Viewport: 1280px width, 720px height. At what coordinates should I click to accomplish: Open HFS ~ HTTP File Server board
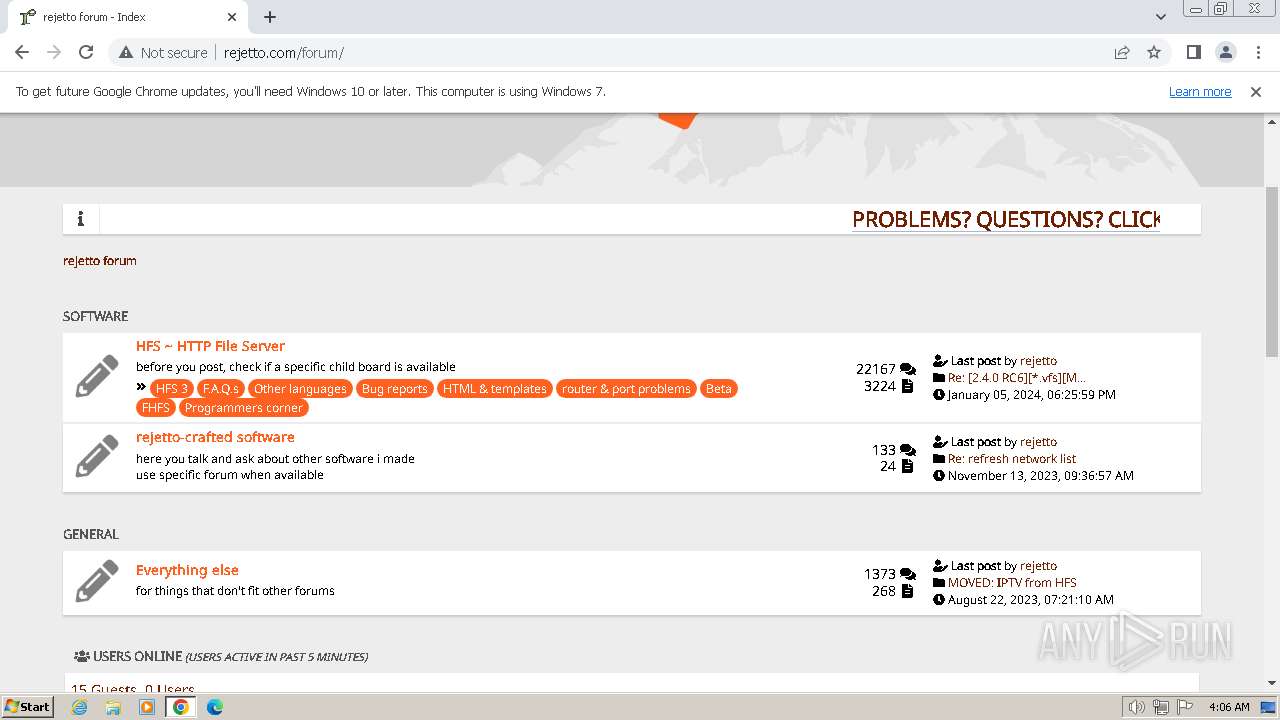coord(210,346)
